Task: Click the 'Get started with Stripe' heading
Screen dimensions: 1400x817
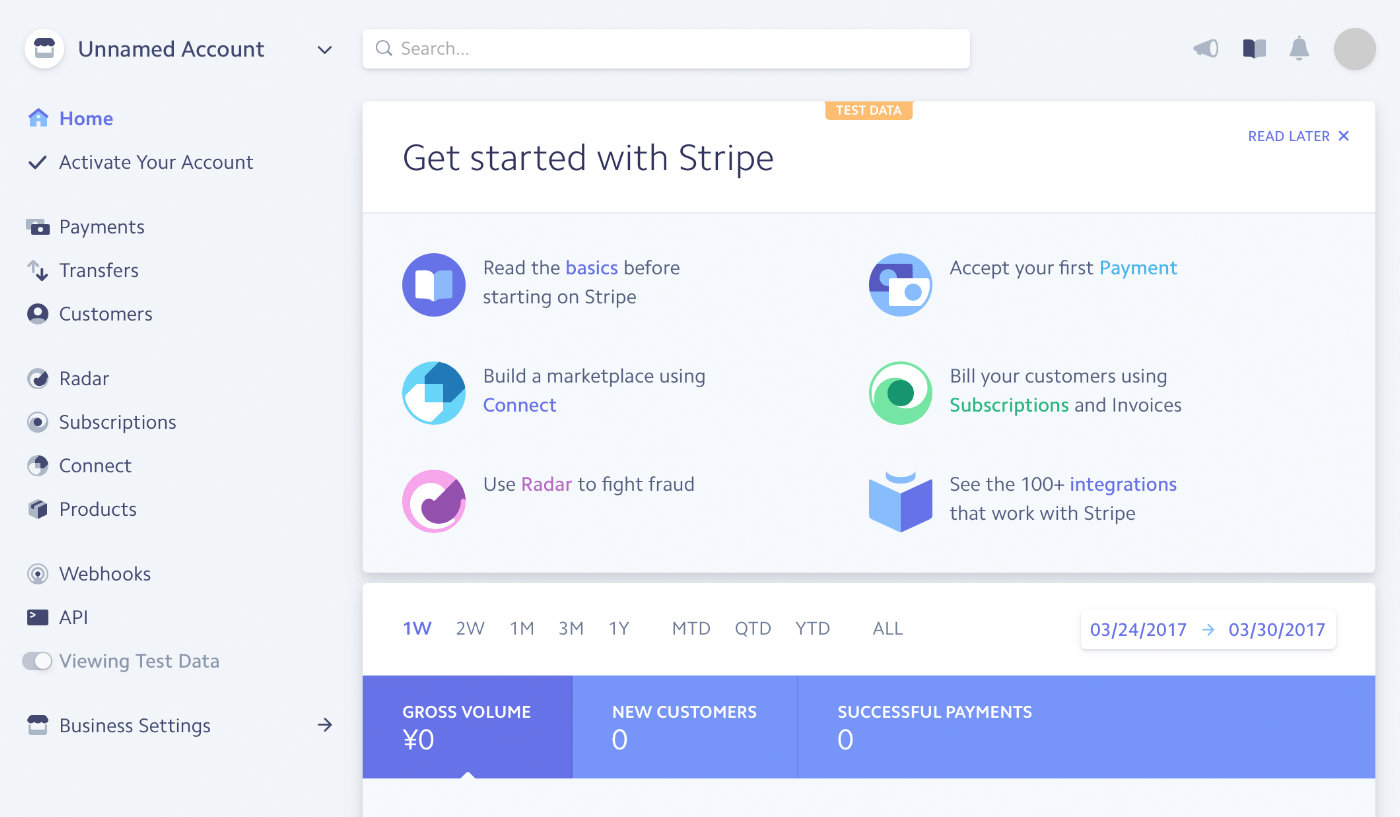Action: point(588,158)
